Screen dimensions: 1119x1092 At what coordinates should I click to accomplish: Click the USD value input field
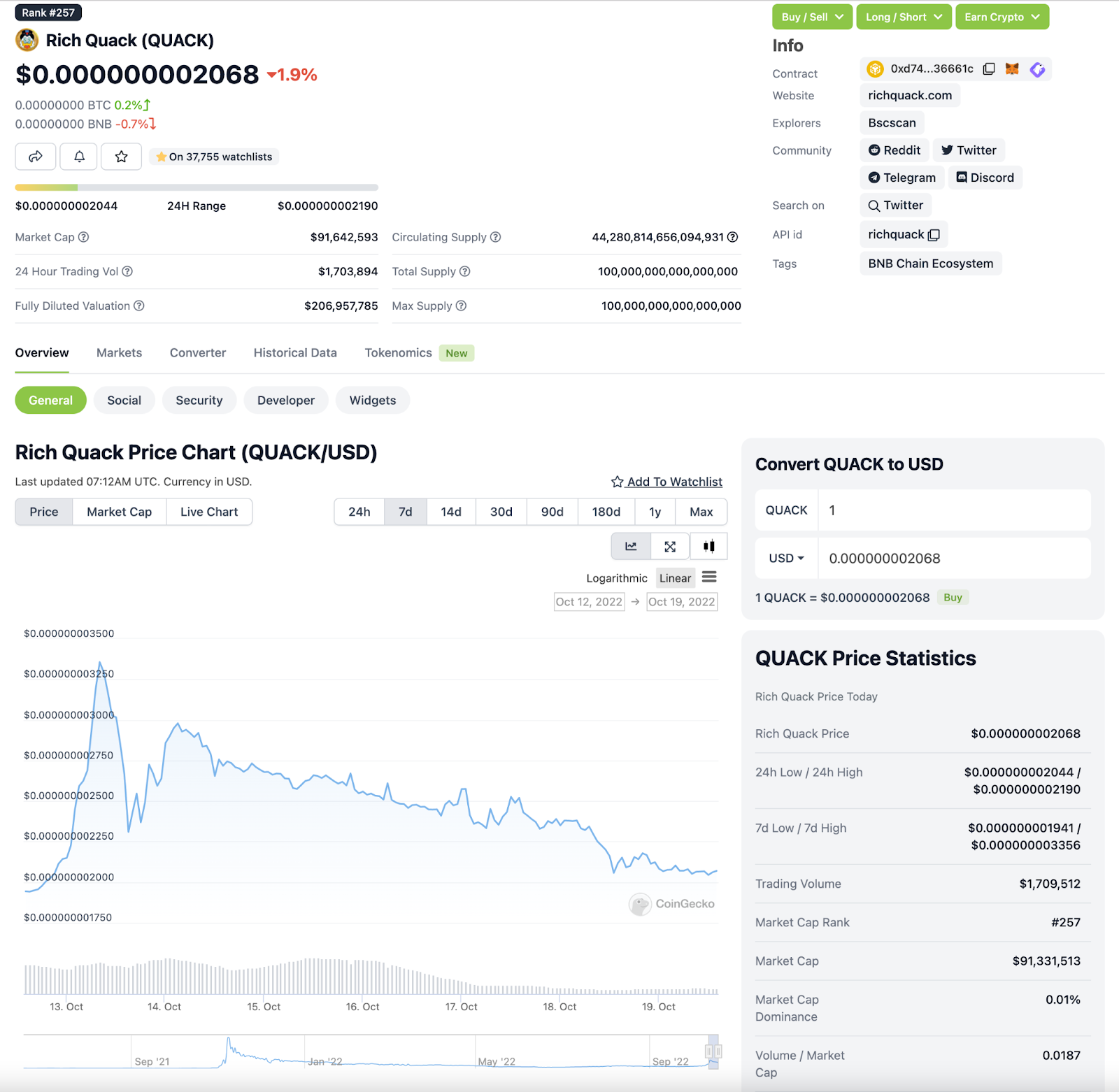pyautogui.click(x=955, y=558)
